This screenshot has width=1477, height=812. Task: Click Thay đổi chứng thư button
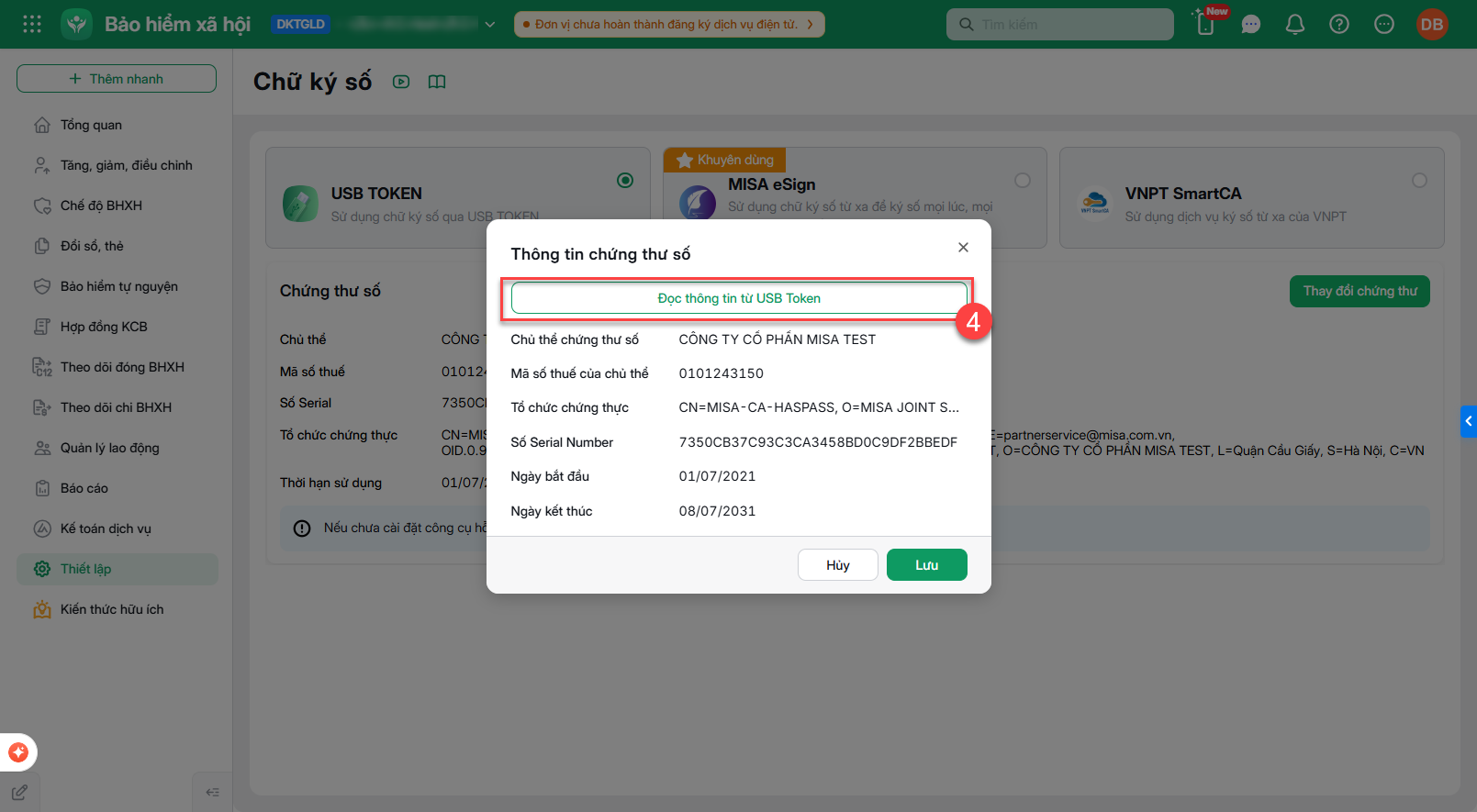point(1360,291)
